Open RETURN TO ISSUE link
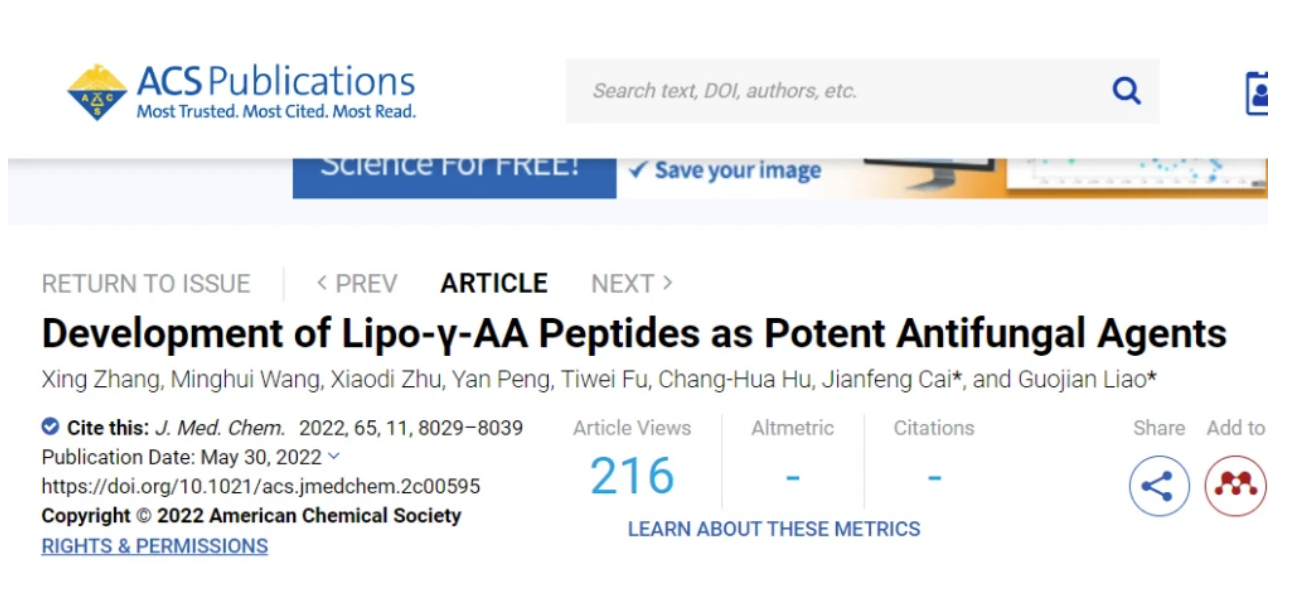The image size is (1302, 608). pos(146,284)
